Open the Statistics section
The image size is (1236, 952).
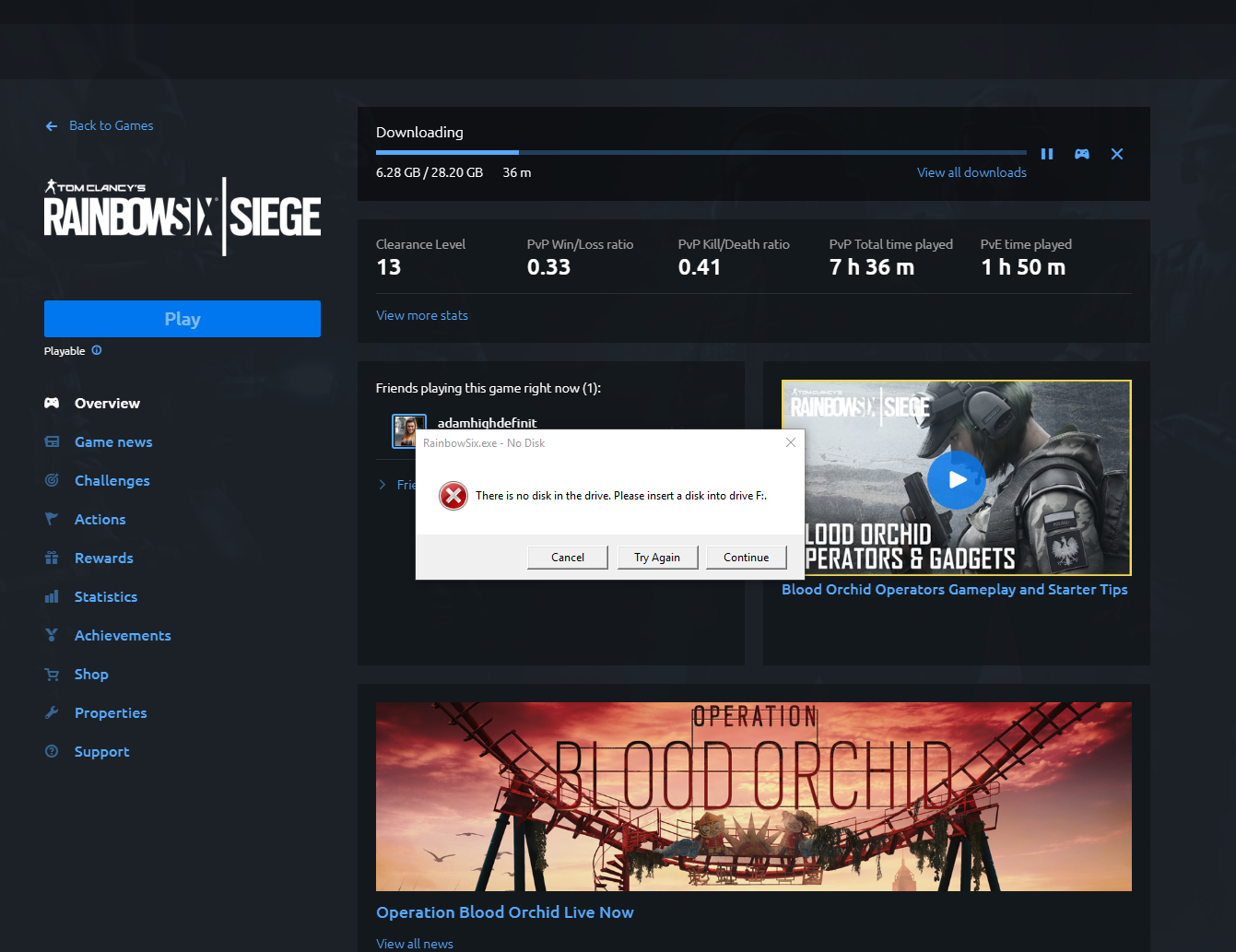click(106, 596)
